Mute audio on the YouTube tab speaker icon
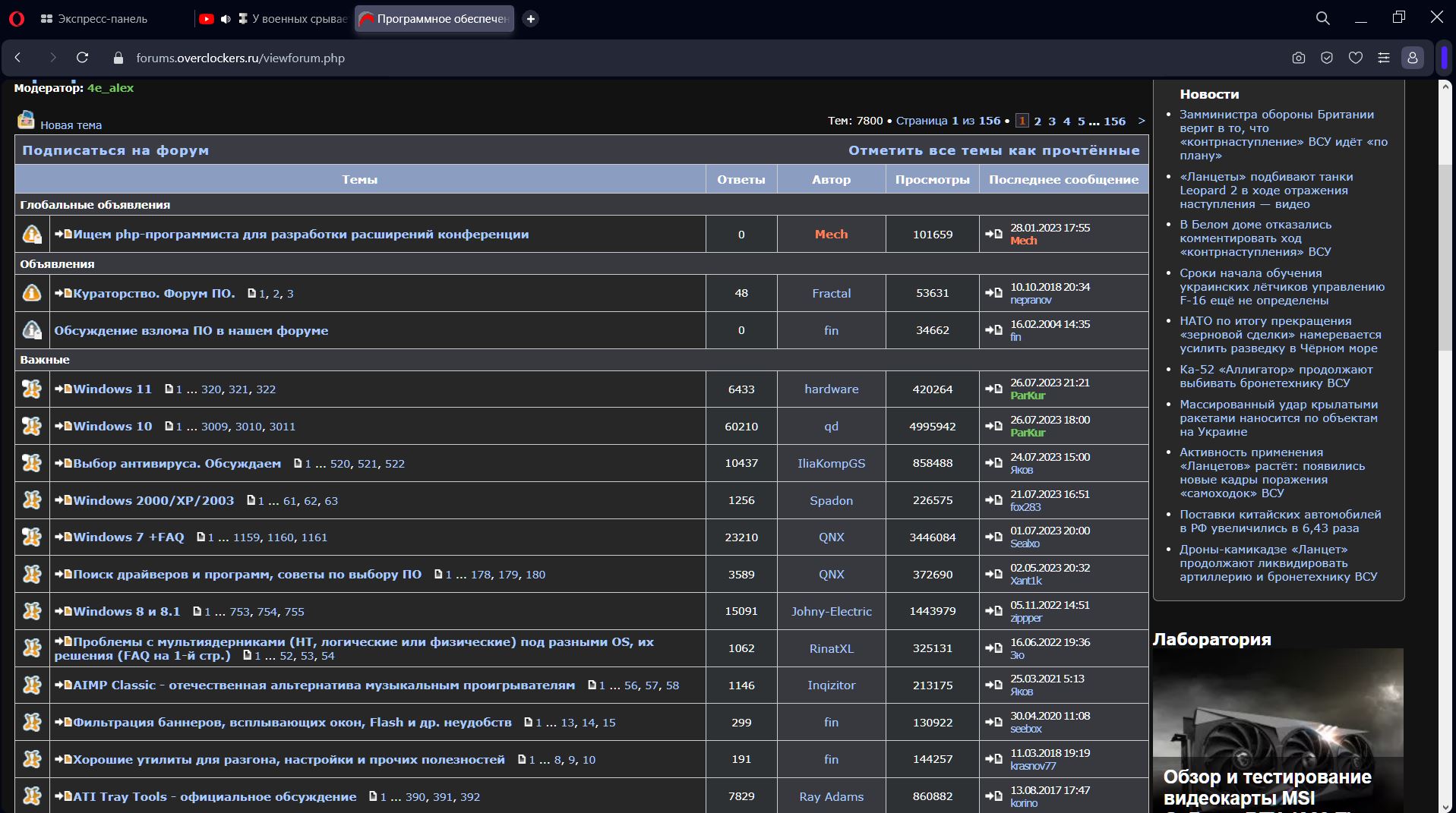 [226, 19]
